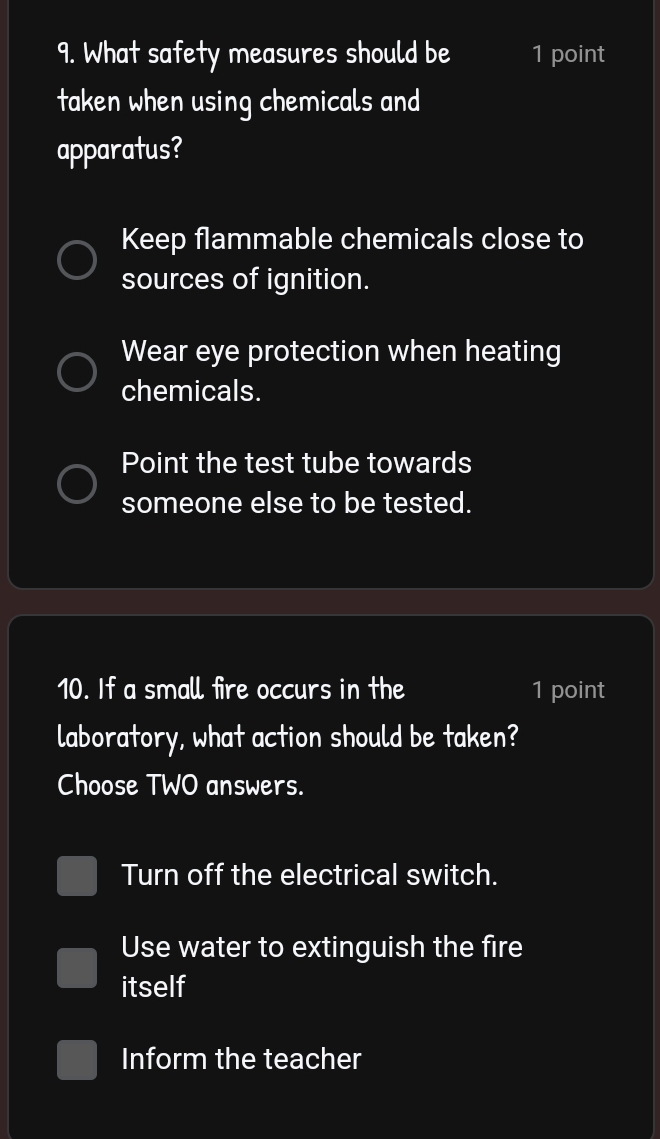
Task: Select the 'Wear eye protection' radio button
Action: [77, 372]
